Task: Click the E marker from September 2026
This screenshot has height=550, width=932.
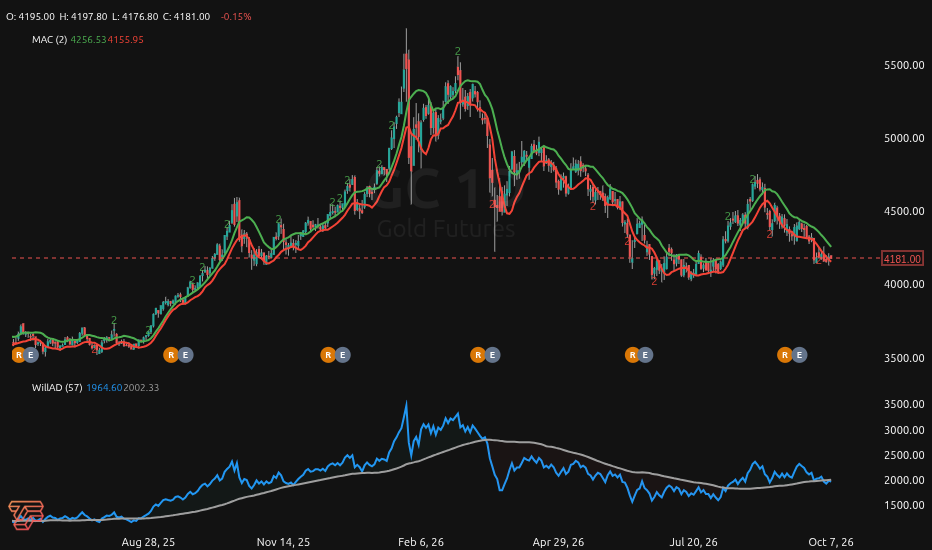Action: 799,355
